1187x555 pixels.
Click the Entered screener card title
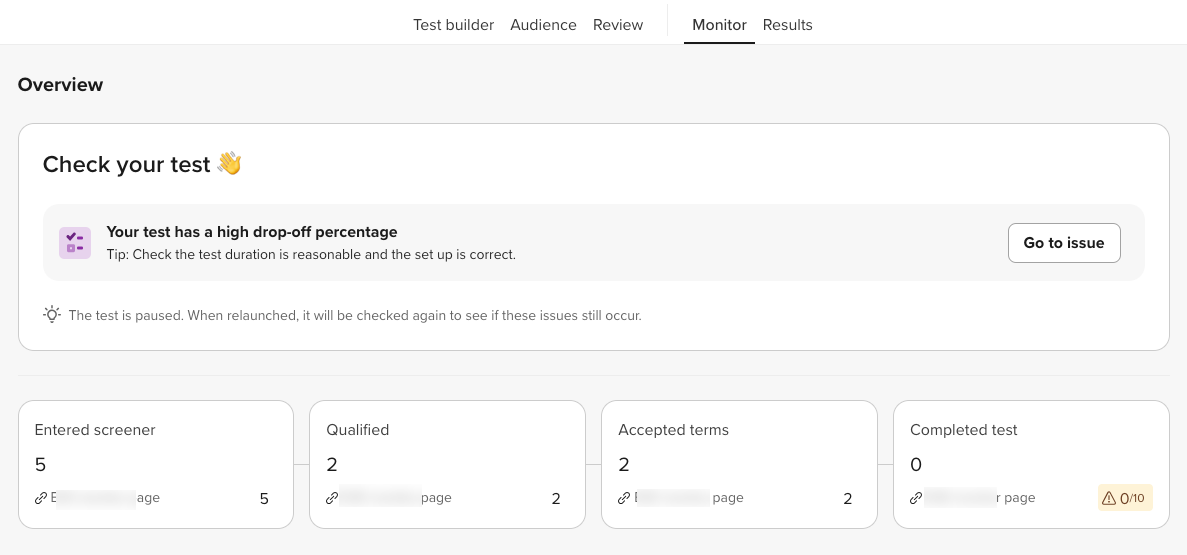click(x=95, y=430)
